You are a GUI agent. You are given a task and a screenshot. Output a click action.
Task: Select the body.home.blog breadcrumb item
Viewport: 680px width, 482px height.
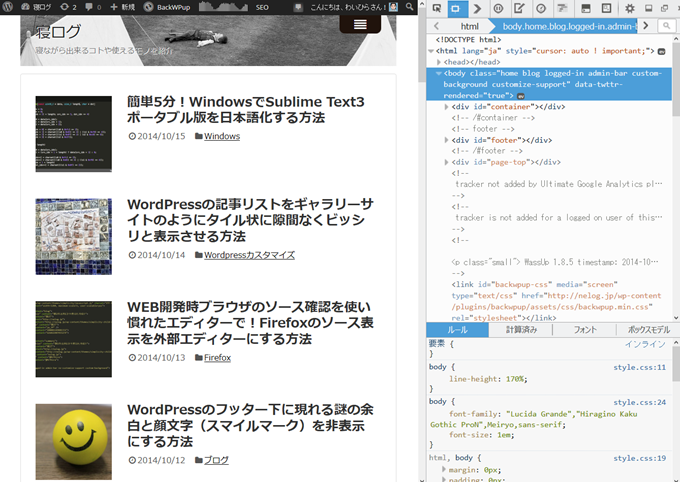coord(569,26)
